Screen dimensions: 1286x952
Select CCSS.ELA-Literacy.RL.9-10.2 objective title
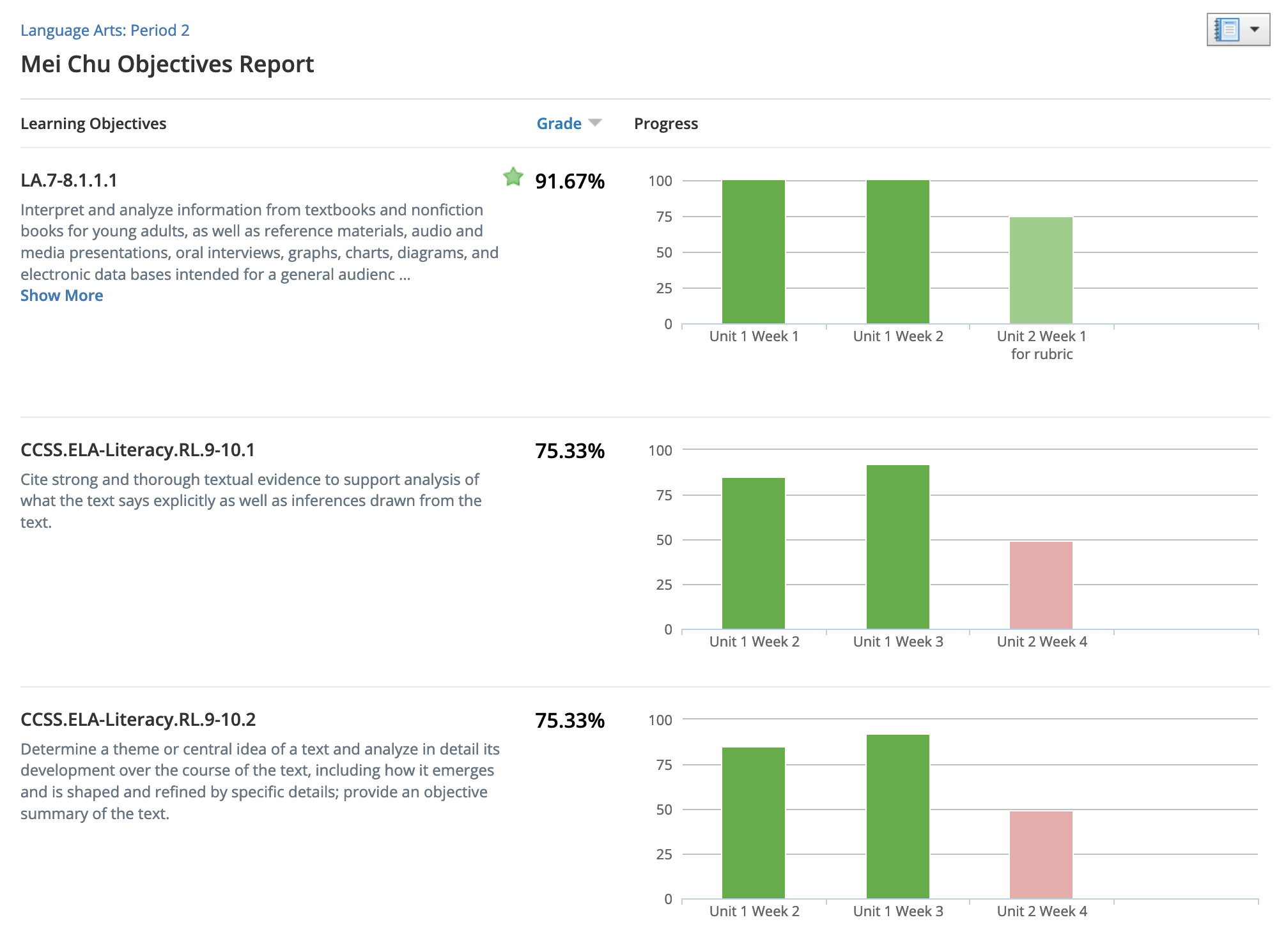coord(137,719)
